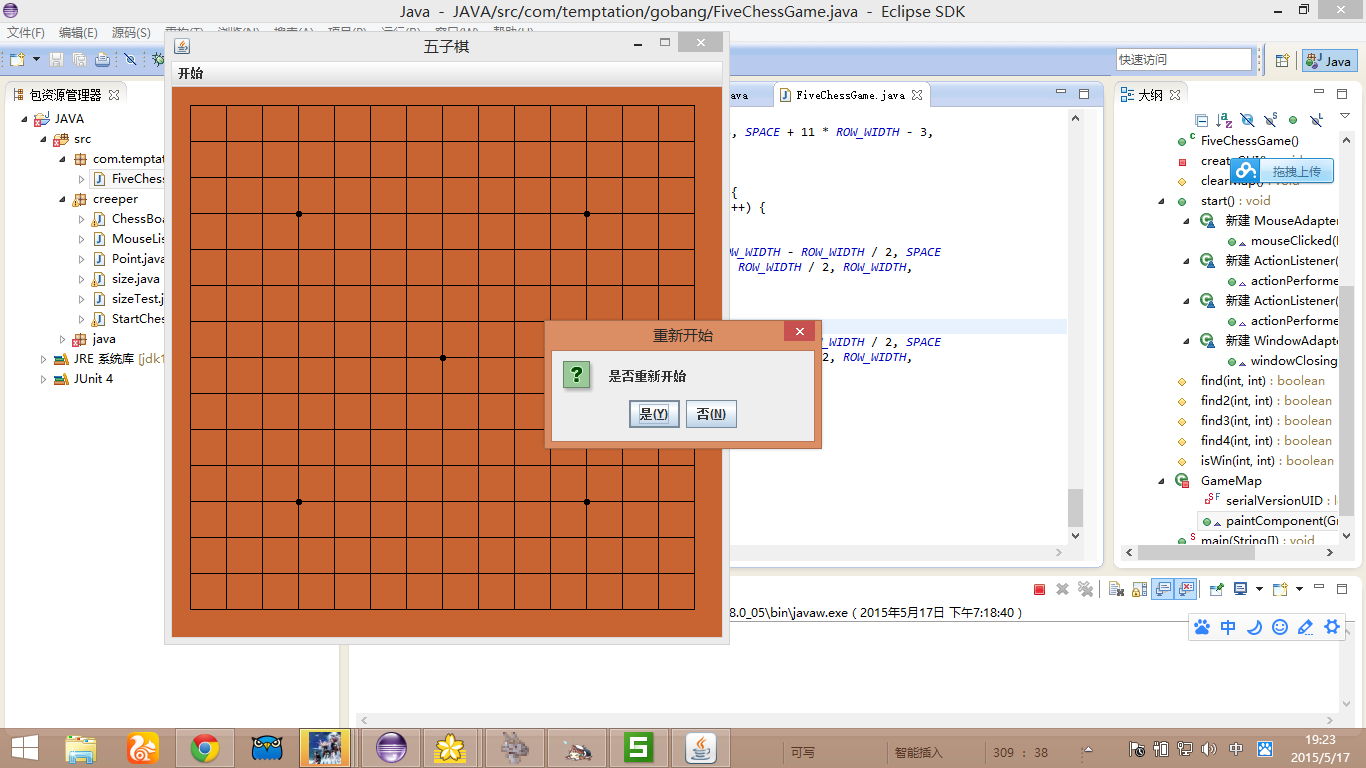Collapse the 新建 MouseAdapter outline node
This screenshot has height=768, width=1366.
[x=1186, y=220]
